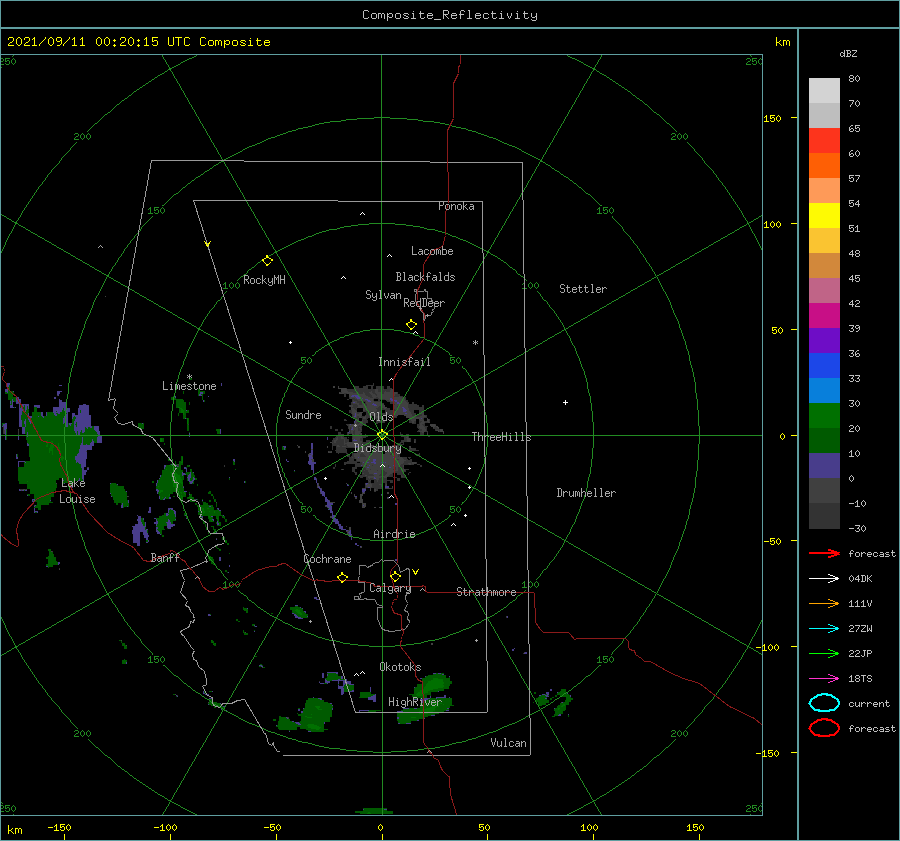The height and width of the screenshot is (841, 900).
Task: Click the Banff label
Action: pyautogui.click(x=165, y=557)
